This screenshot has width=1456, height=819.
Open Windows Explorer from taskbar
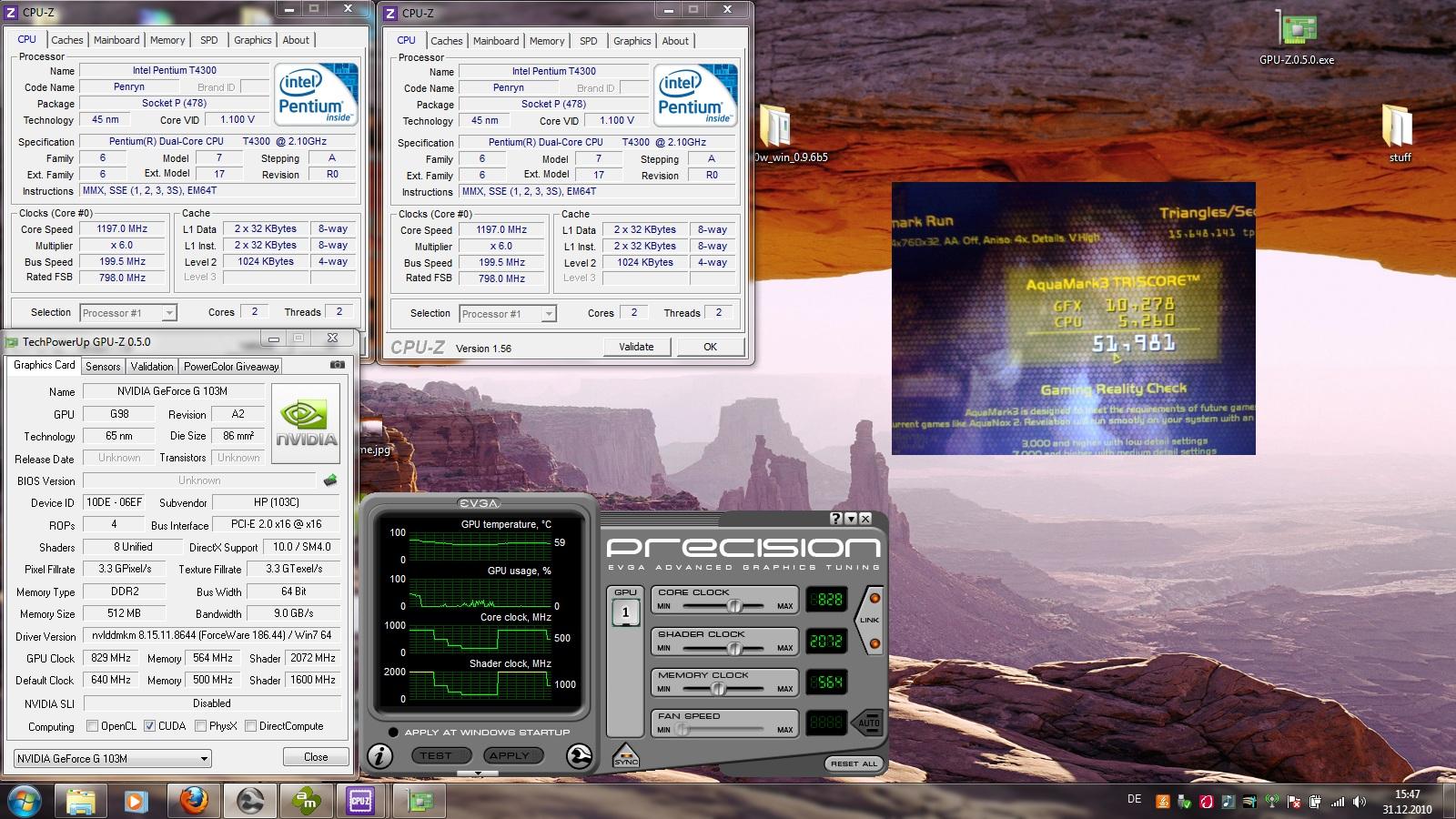pos(81,802)
